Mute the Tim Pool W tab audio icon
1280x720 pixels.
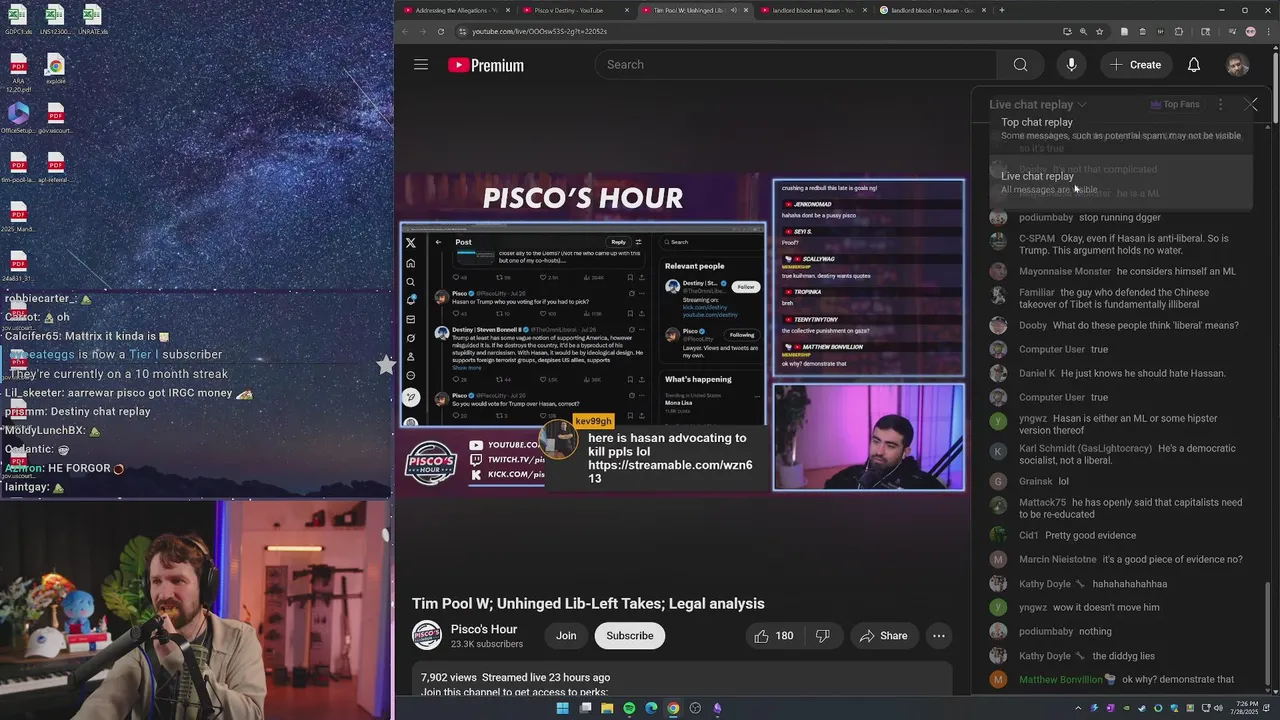tap(734, 10)
